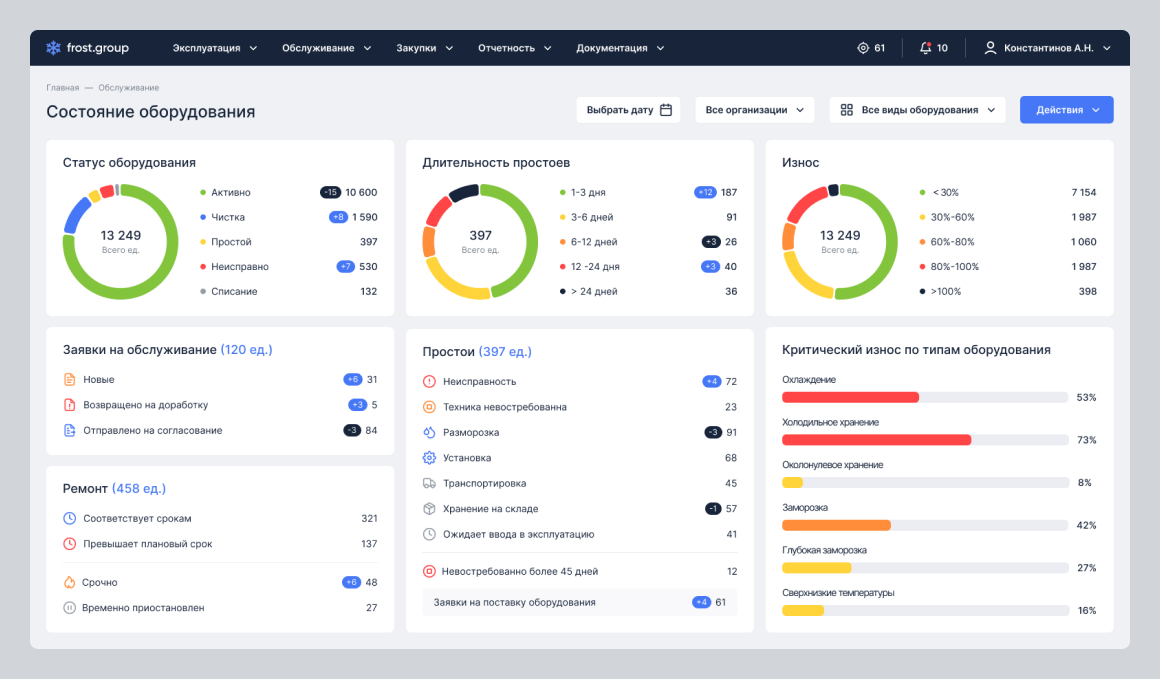Open the Все виды оборудования dropdown
1160x679 pixels.
917,110
